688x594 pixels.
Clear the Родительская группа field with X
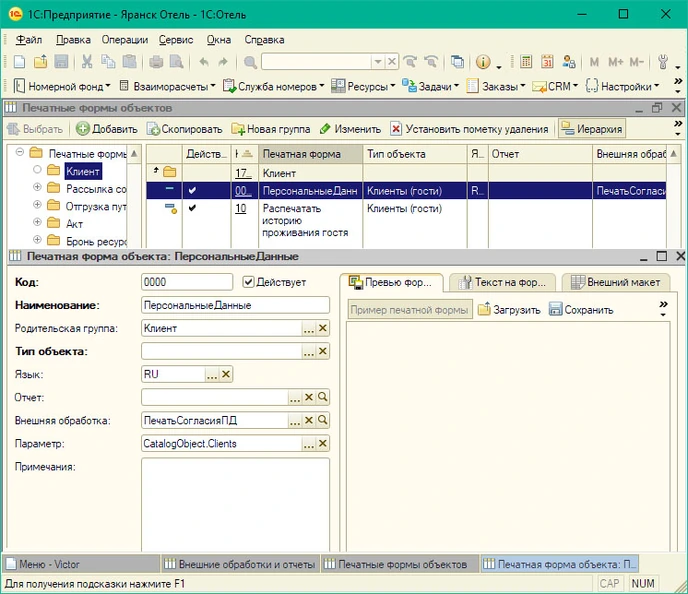pyautogui.click(x=323, y=328)
